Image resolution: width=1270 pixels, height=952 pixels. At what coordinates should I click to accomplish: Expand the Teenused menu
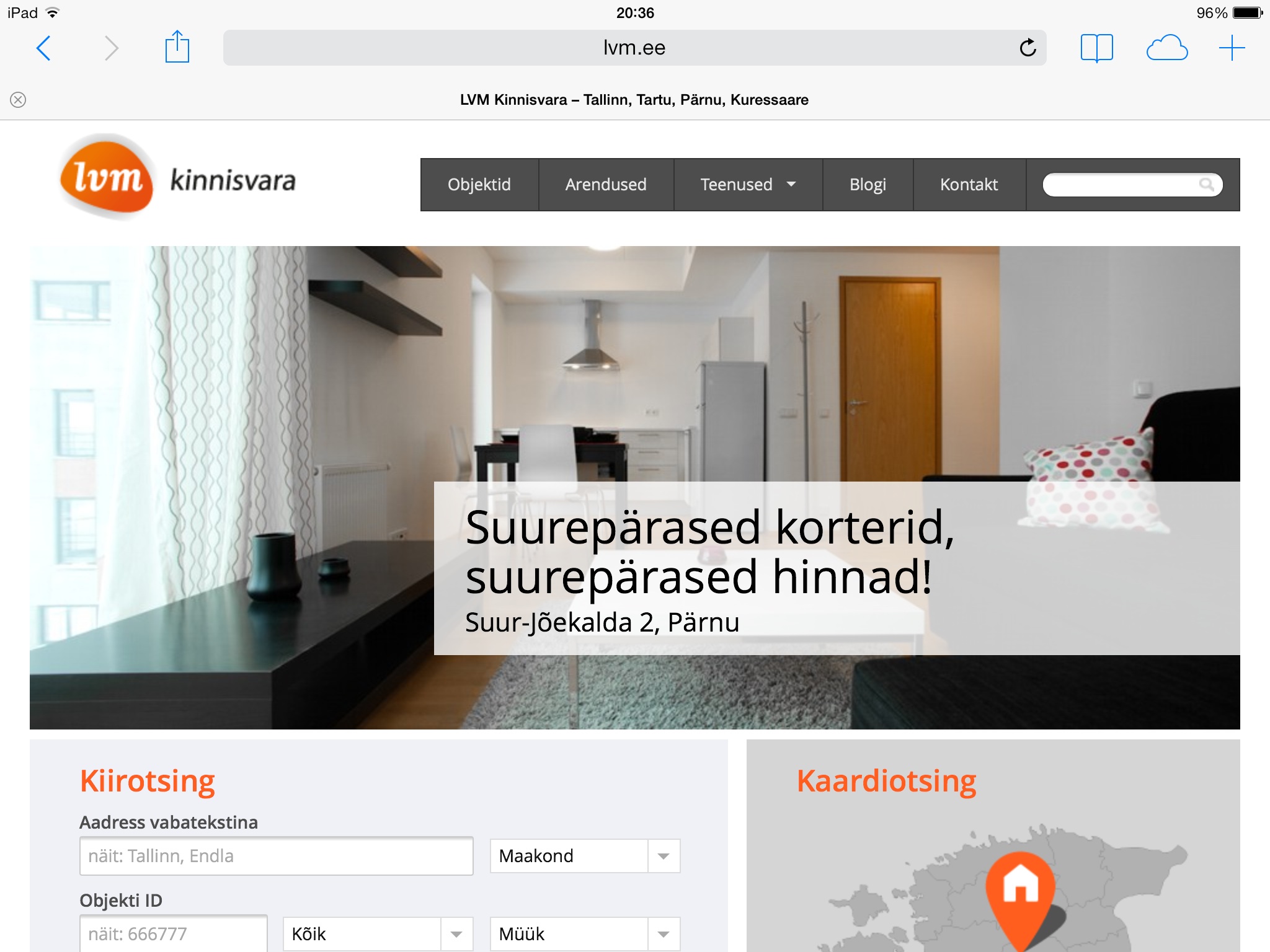point(748,185)
